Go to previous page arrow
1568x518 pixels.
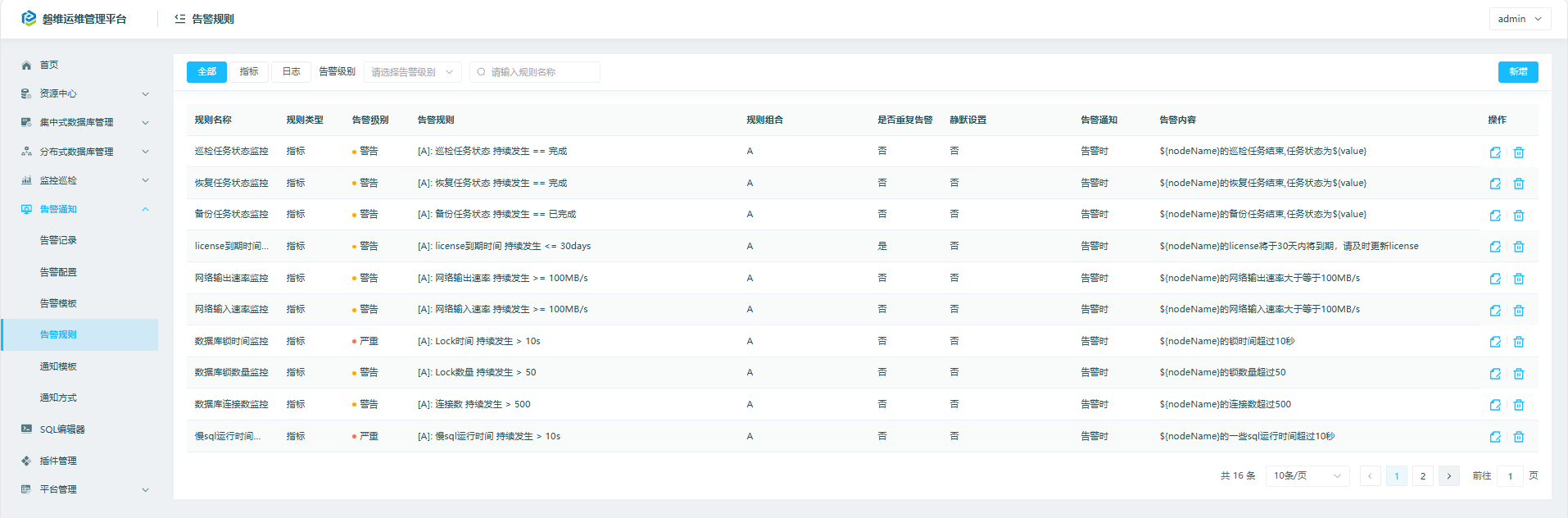[1370, 476]
